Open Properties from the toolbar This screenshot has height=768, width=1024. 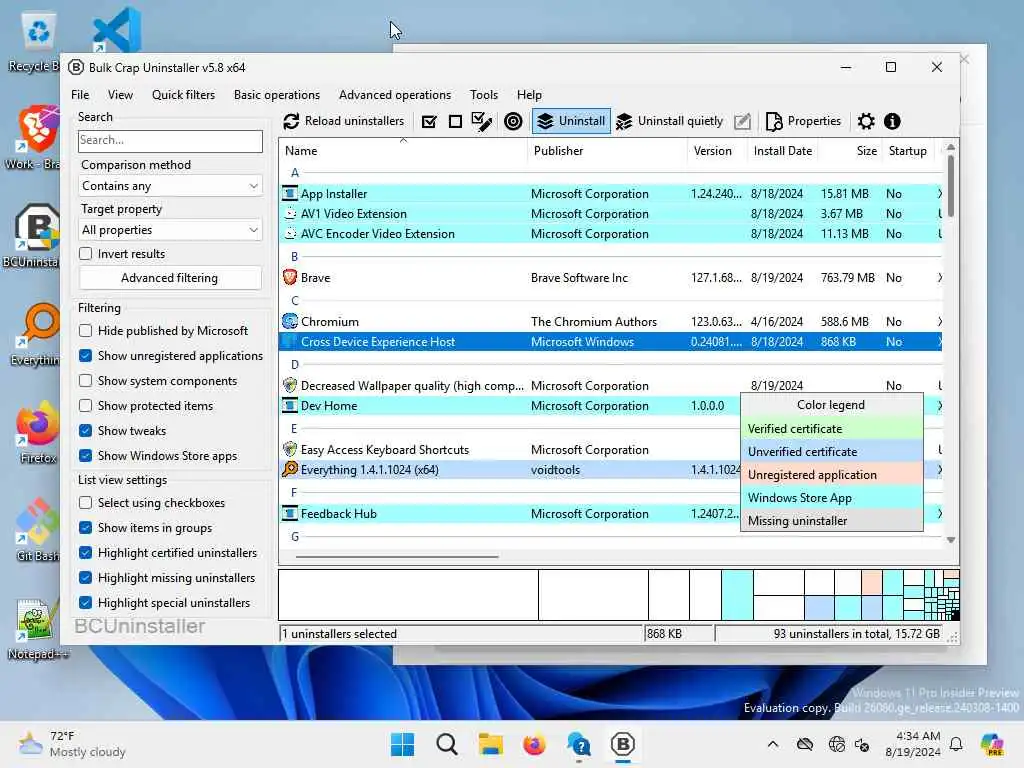[x=803, y=121]
